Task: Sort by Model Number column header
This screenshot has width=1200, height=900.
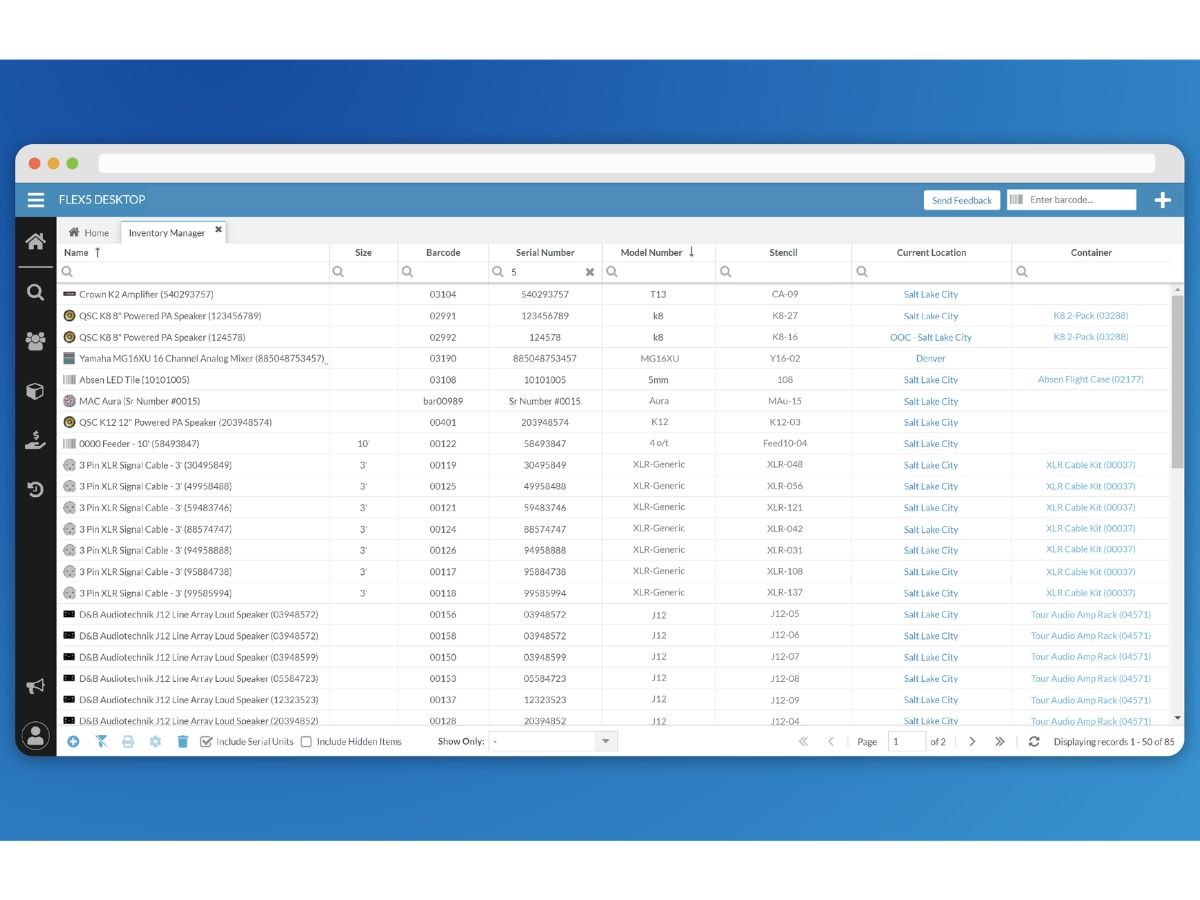Action: point(651,253)
